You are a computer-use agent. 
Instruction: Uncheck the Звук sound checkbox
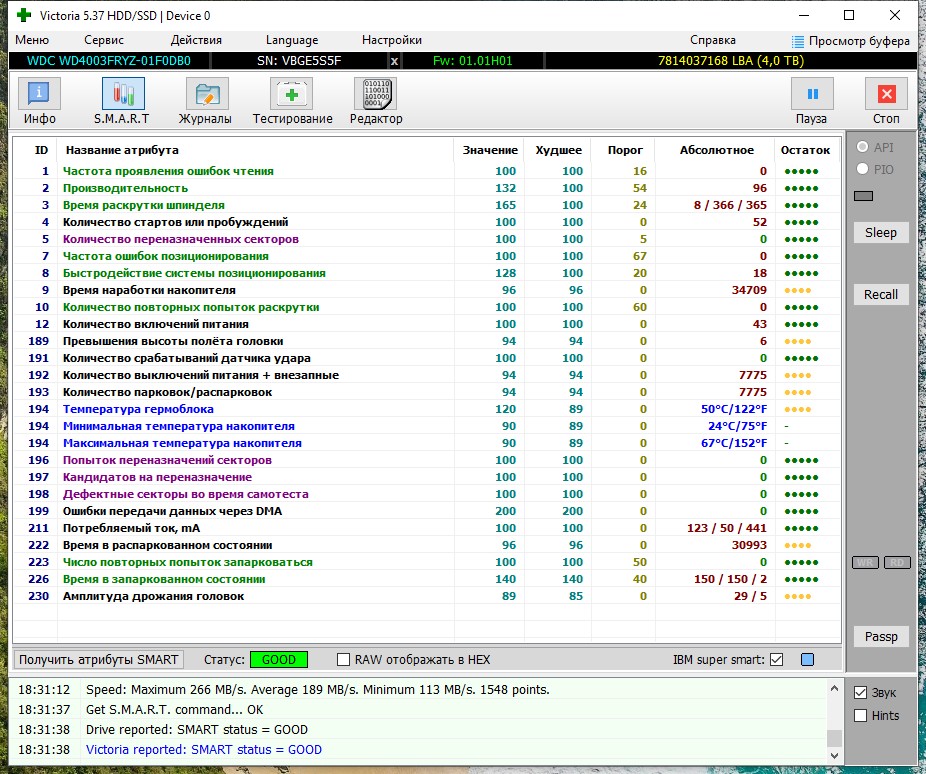(860, 693)
